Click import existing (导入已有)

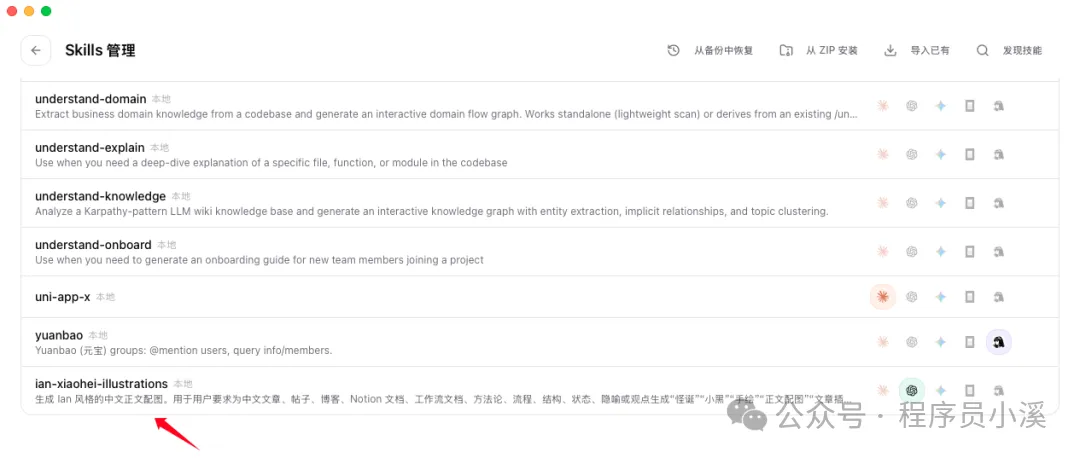pyautogui.click(x=917, y=50)
